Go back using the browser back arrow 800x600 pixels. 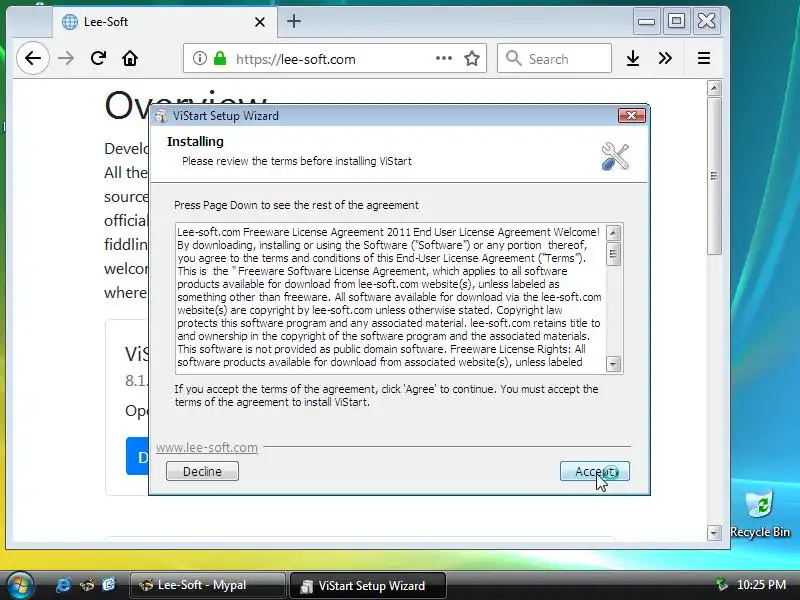(33, 58)
